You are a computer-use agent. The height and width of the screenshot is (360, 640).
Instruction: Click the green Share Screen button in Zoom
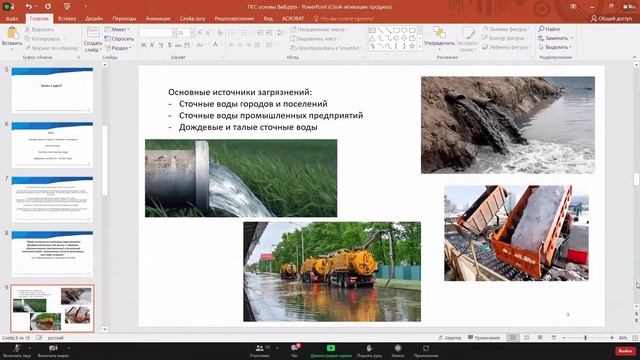tap(331, 351)
